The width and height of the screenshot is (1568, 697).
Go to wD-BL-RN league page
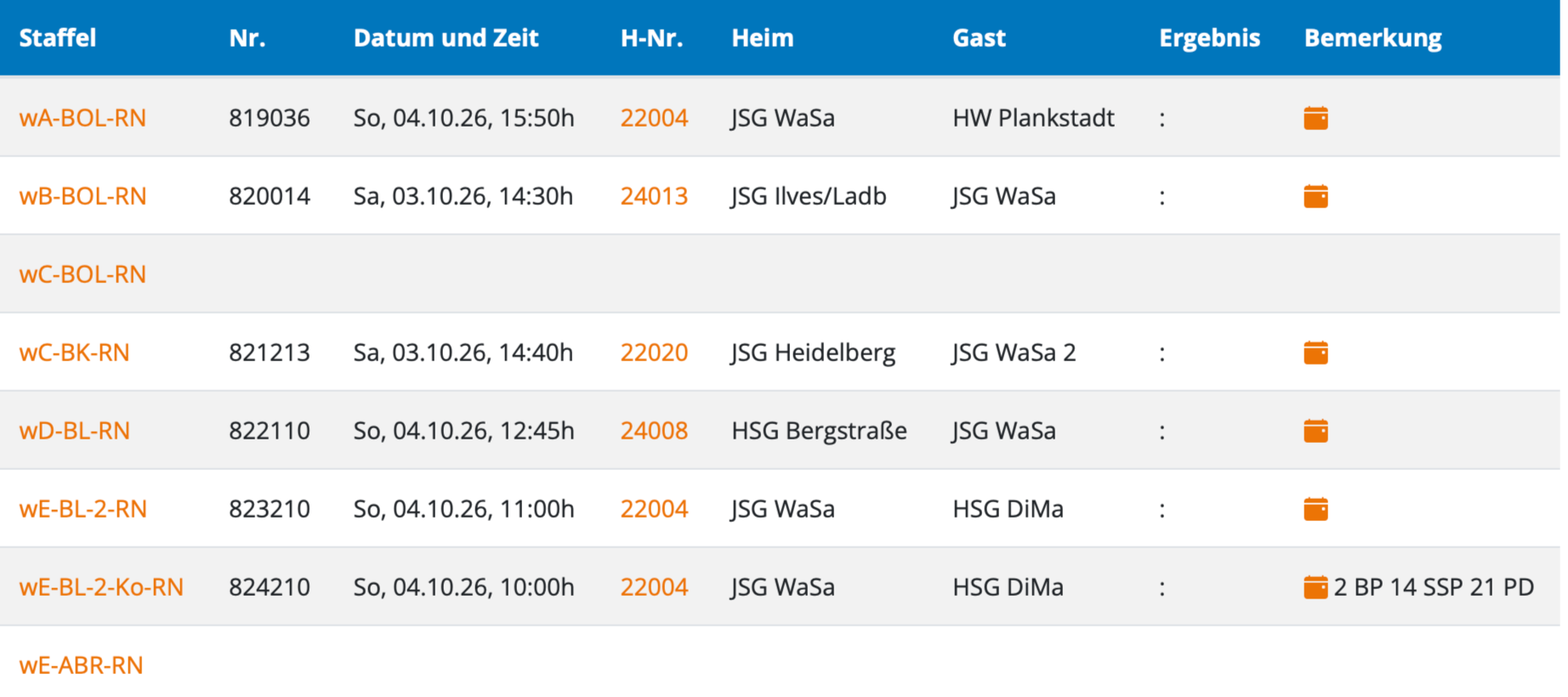pyautogui.click(x=74, y=431)
